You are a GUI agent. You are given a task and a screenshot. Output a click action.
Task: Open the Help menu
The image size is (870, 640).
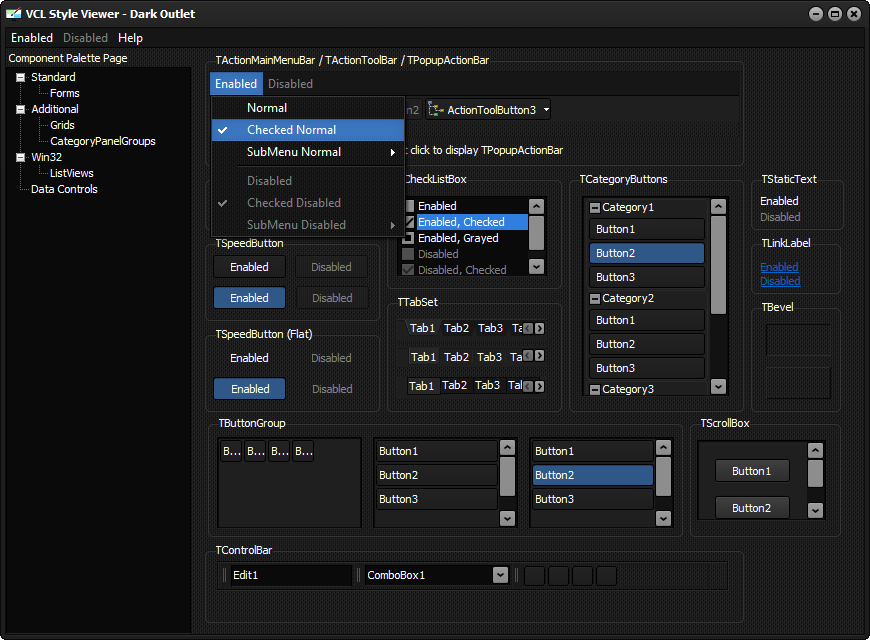130,38
